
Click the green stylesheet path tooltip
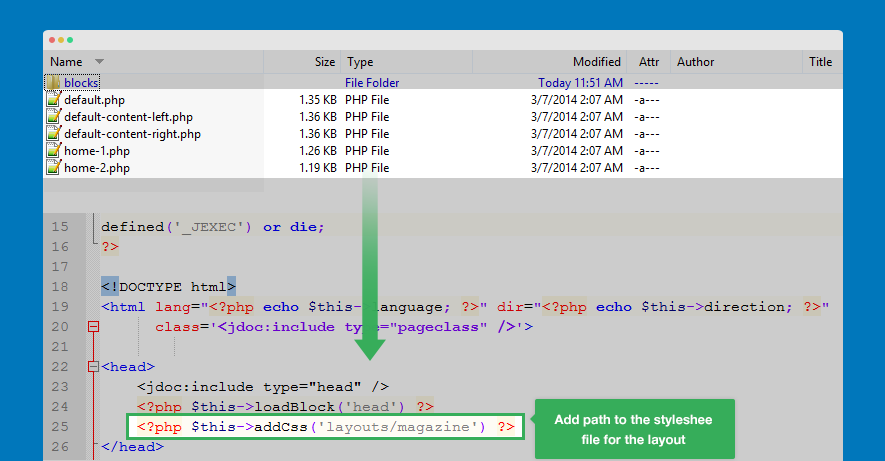tap(634, 430)
